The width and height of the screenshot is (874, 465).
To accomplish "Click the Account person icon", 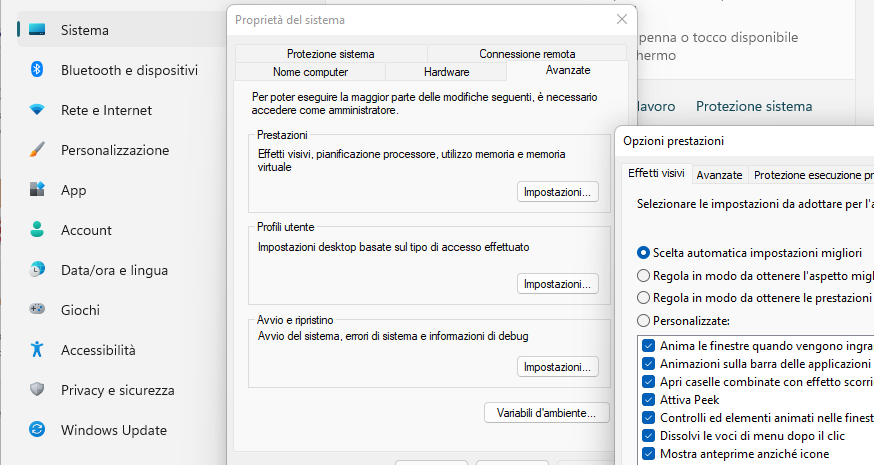I will tap(37, 230).
